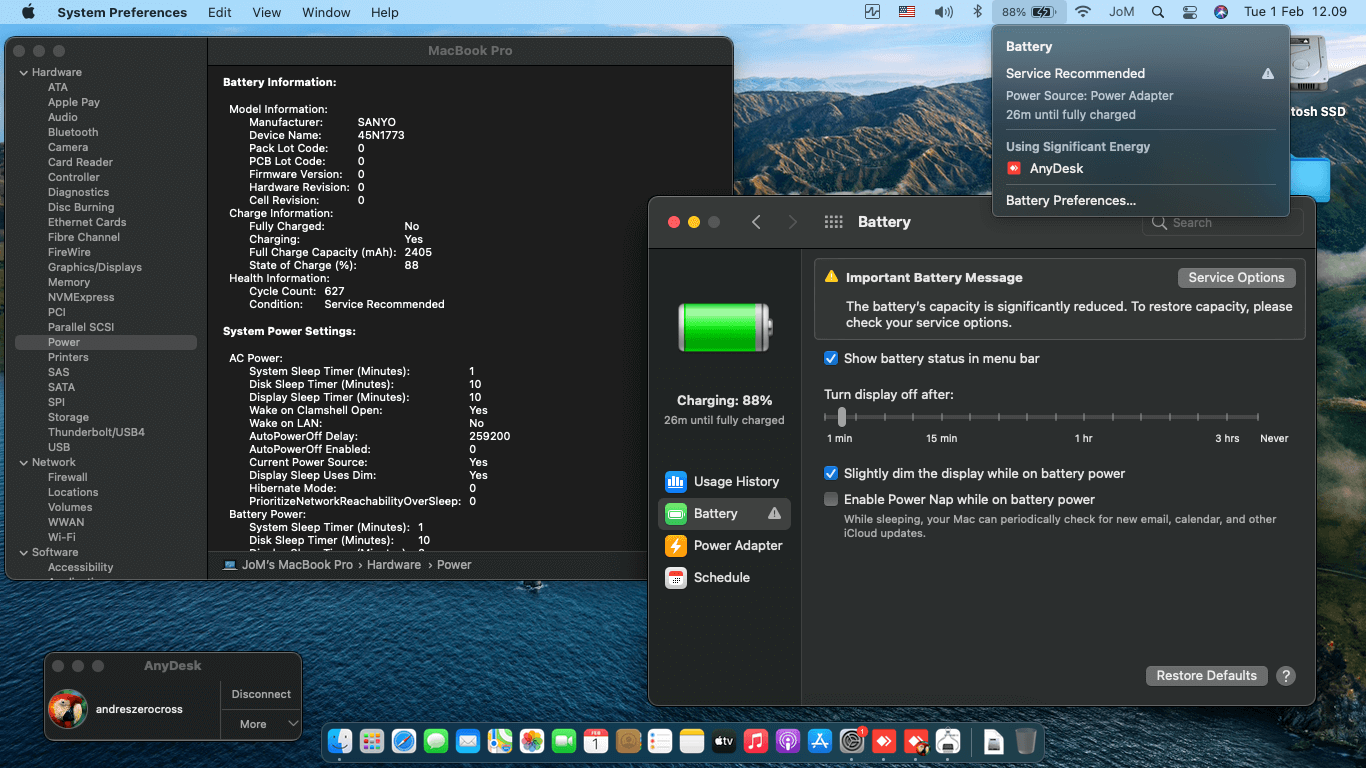Click the Turn display off slider handle
The image size is (1366, 768).
pos(842,417)
